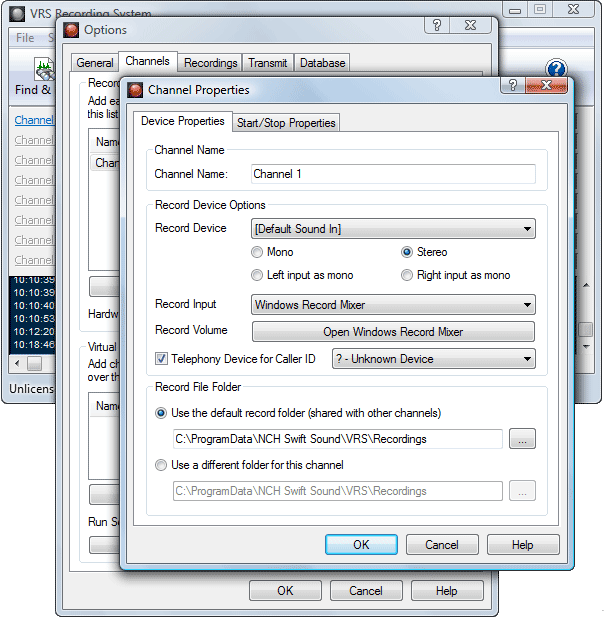Select the Mono radio button
The image size is (604, 618).
pos(257,252)
